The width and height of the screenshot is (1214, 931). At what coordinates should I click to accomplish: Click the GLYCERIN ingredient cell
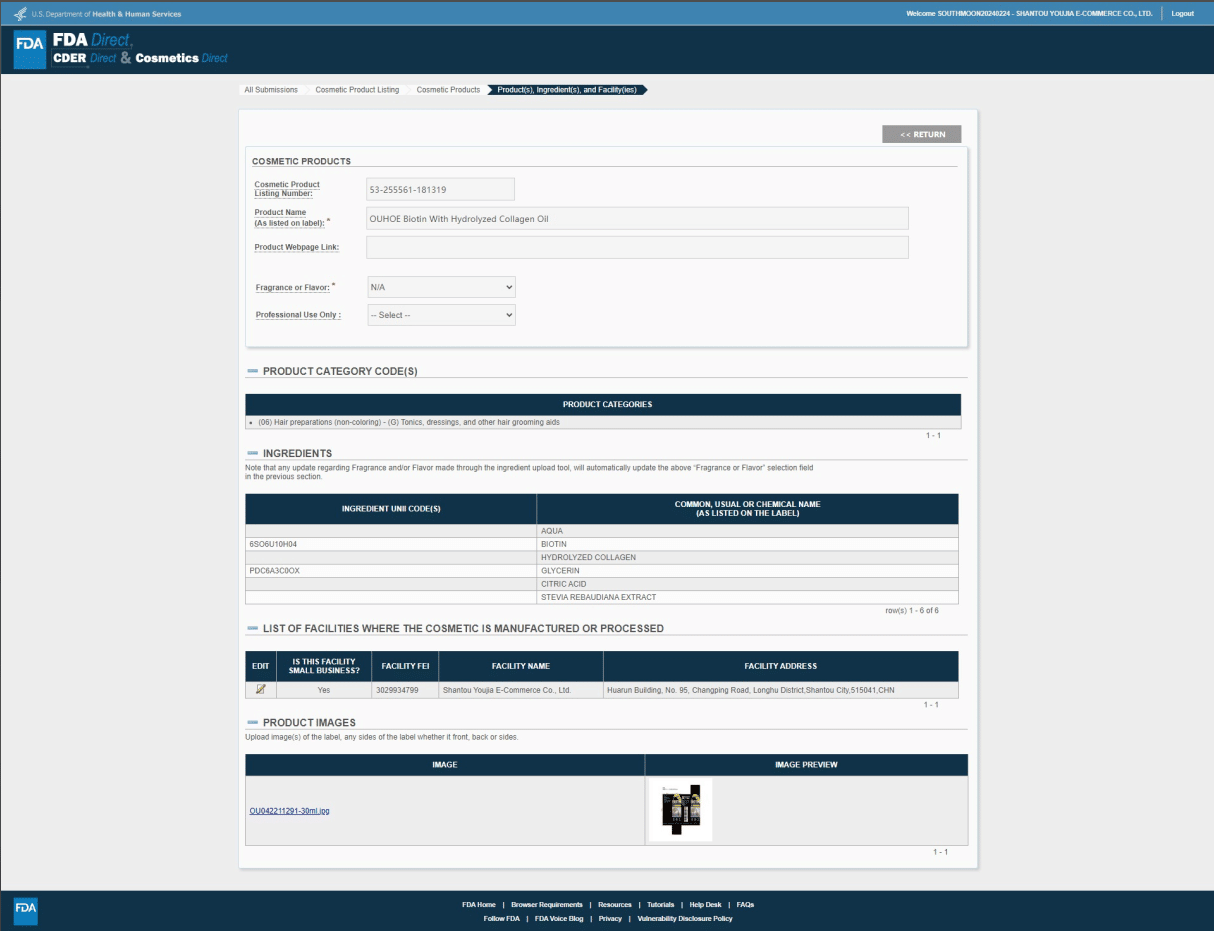click(747, 571)
